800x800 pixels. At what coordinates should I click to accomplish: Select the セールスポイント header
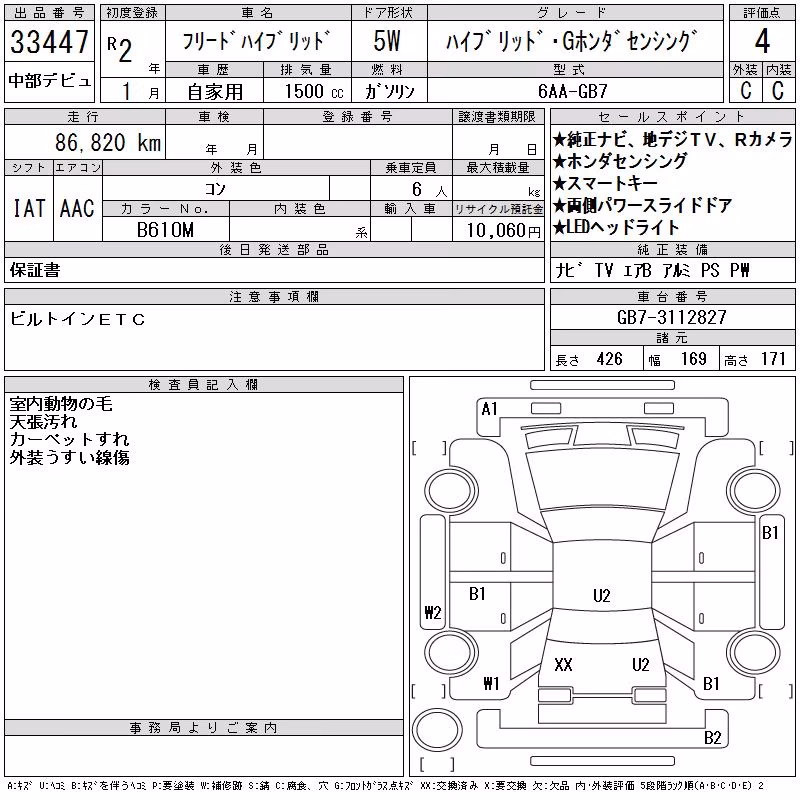coord(672,117)
